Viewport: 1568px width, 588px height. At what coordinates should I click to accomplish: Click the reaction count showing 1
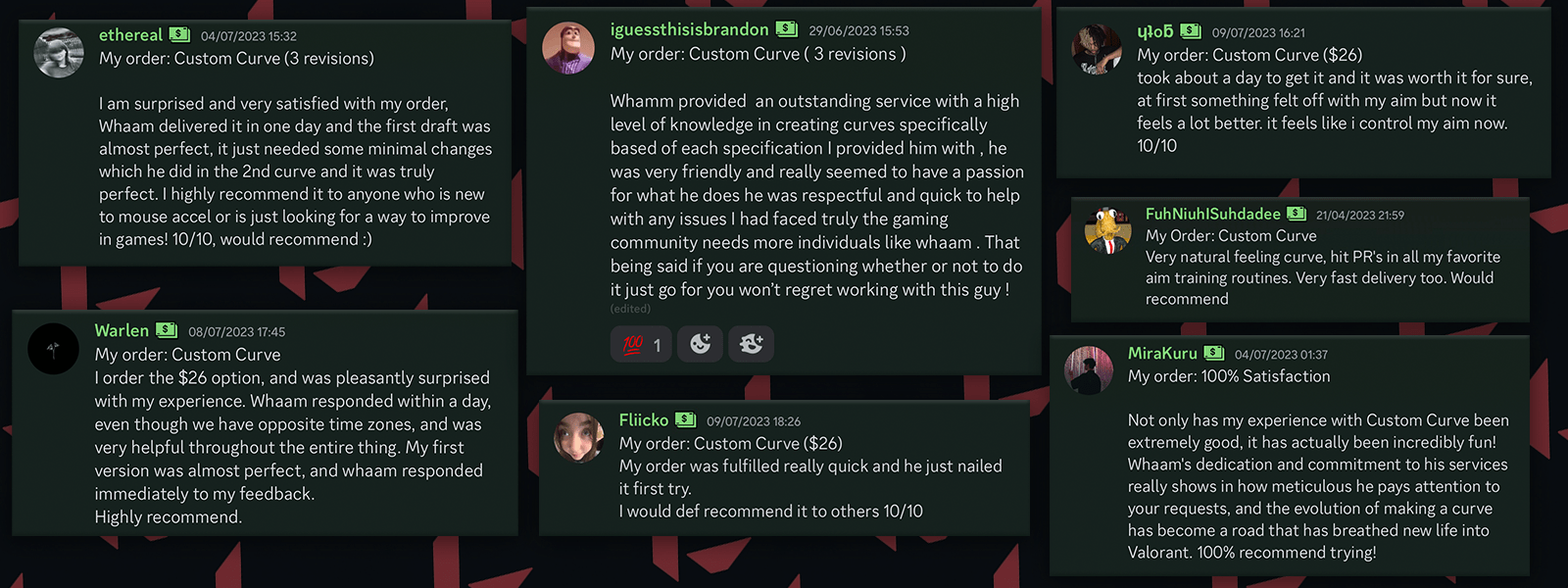(657, 344)
